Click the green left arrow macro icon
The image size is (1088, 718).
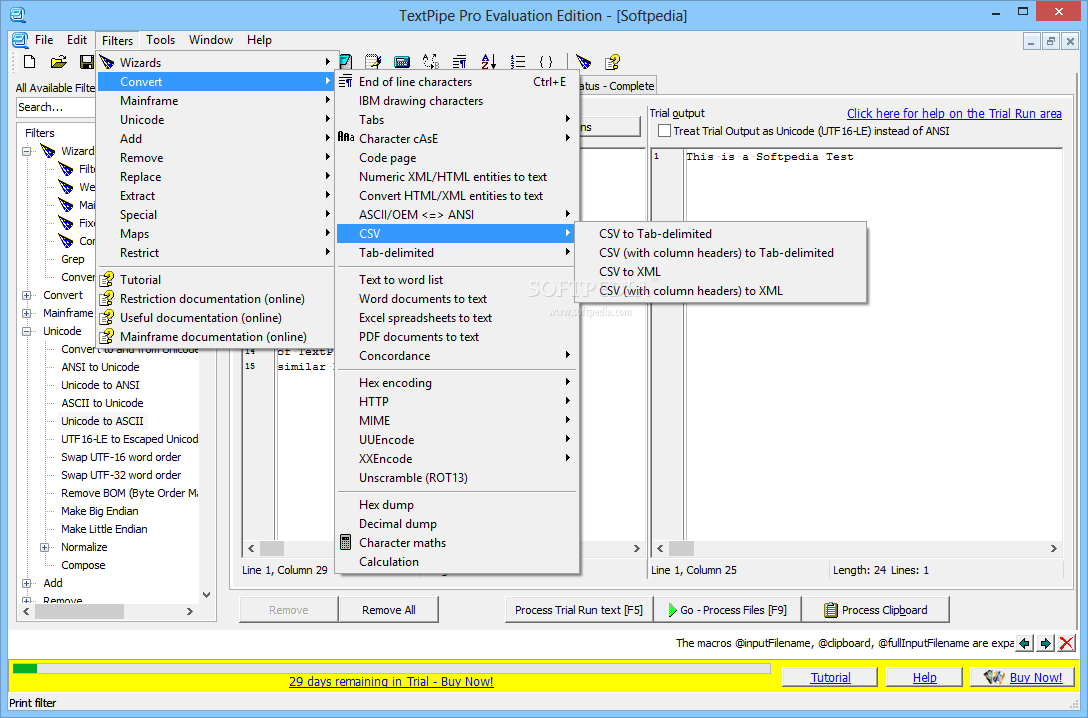tap(1024, 643)
